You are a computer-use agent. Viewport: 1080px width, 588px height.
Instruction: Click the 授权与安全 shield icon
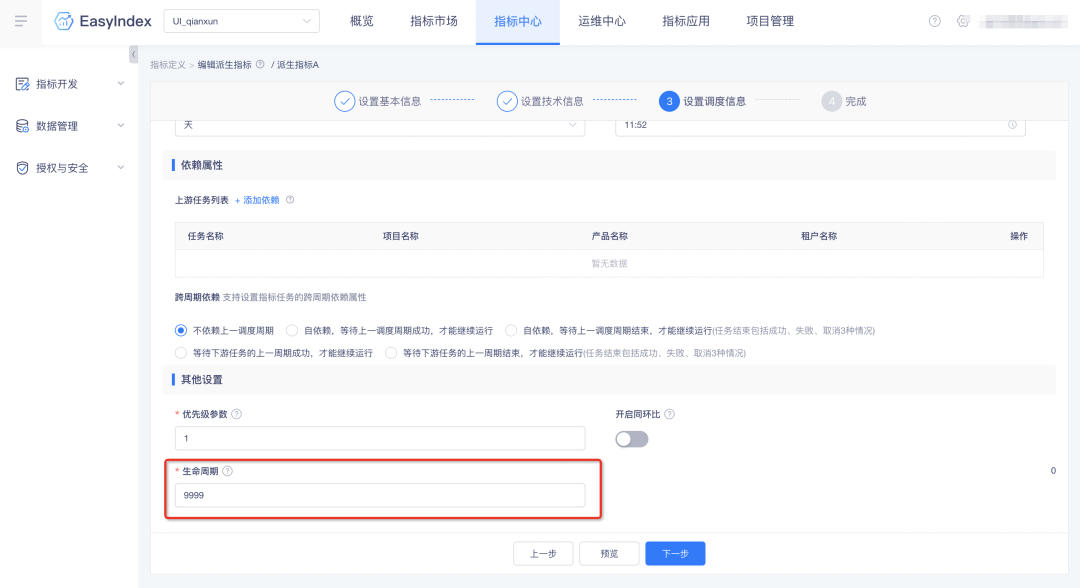tap(23, 168)
